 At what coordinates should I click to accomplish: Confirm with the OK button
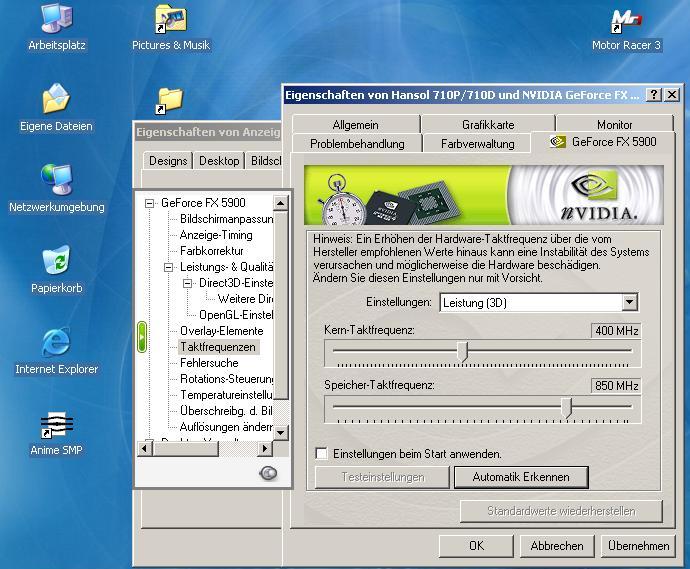(476, 546)
